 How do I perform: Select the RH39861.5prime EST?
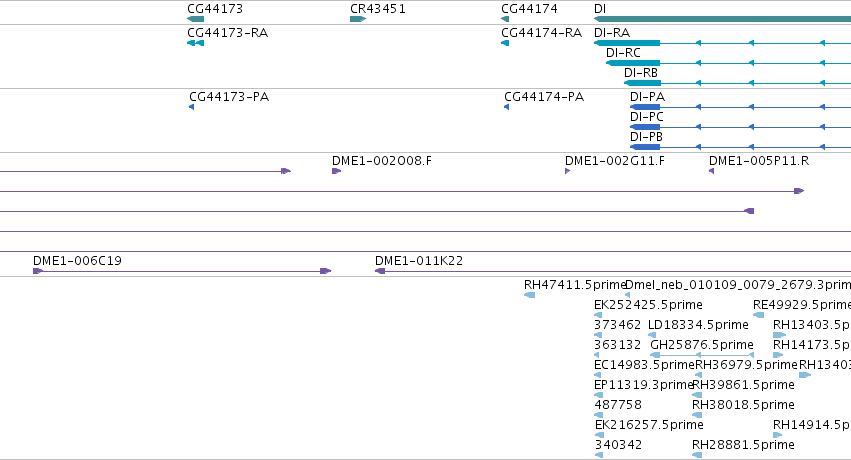[x=697, y=395]
